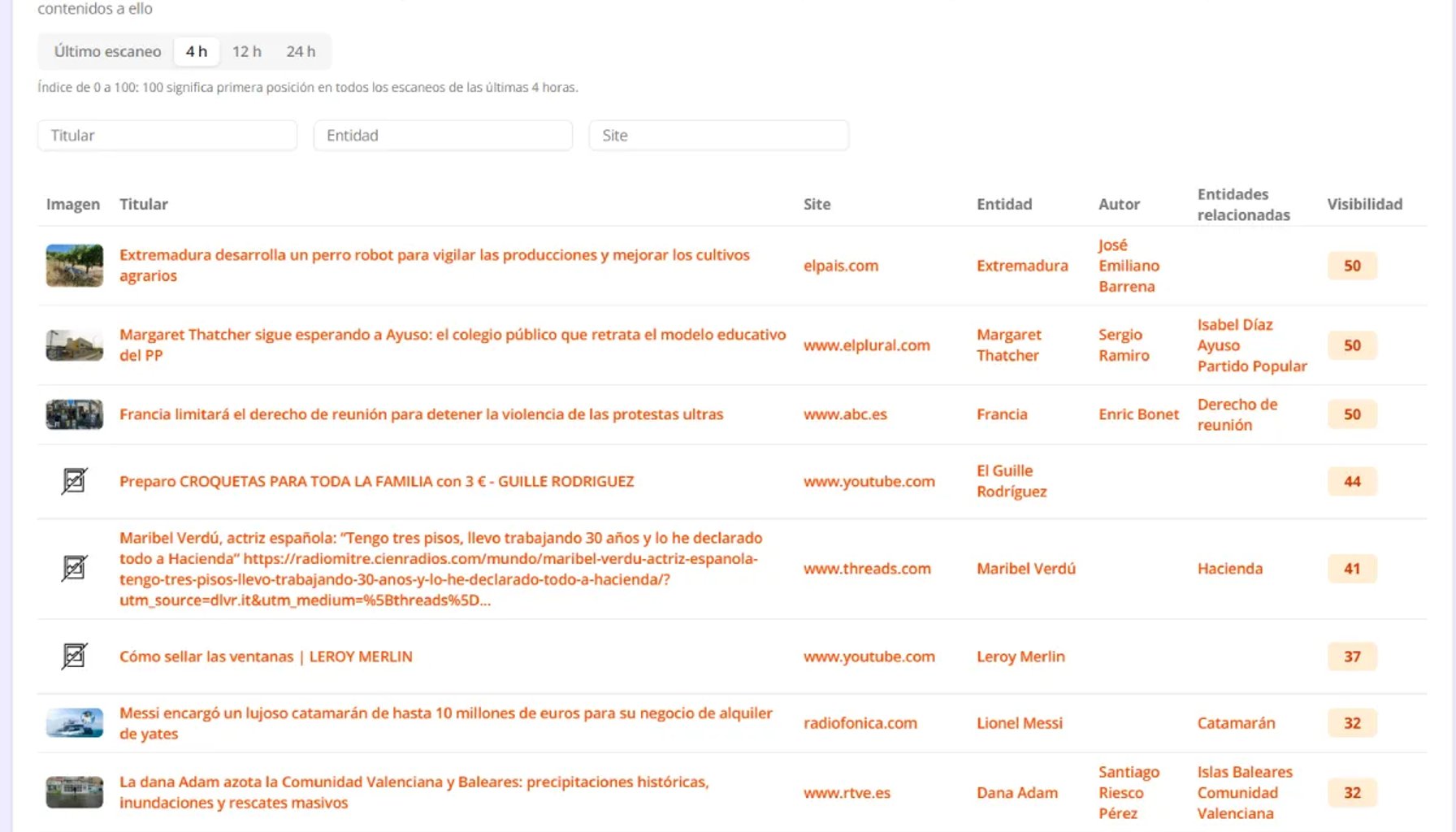Focus the Entidad filter field
This screenshot has height=832, width=1456.
pos(443,136)
